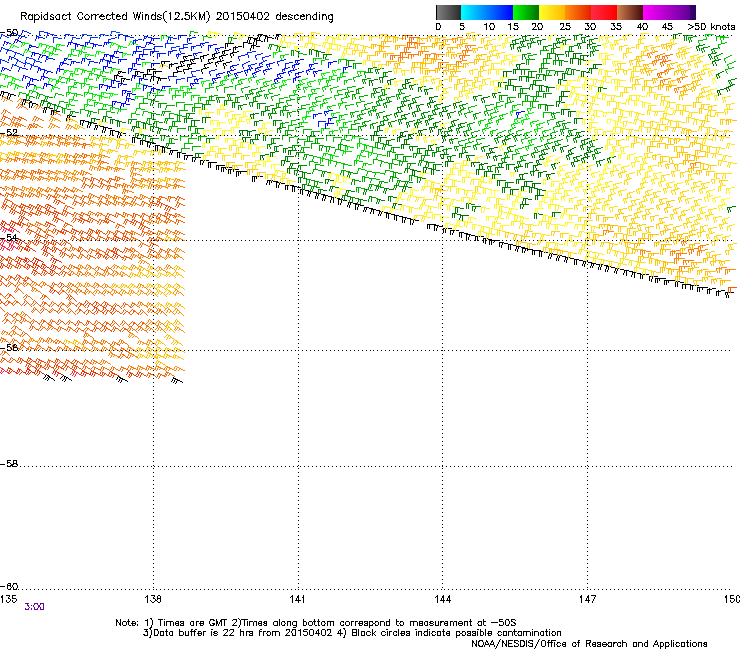Click the orange 25-30 knots legend swatch
Viewport: 740px width, 650px height.
pyautogui.click(x=578, y=12)
